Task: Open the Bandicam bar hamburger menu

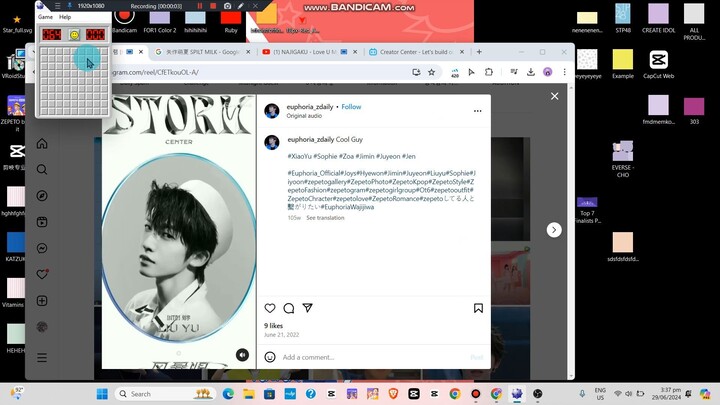Action: pyautogui.click(x=57, y=6)
